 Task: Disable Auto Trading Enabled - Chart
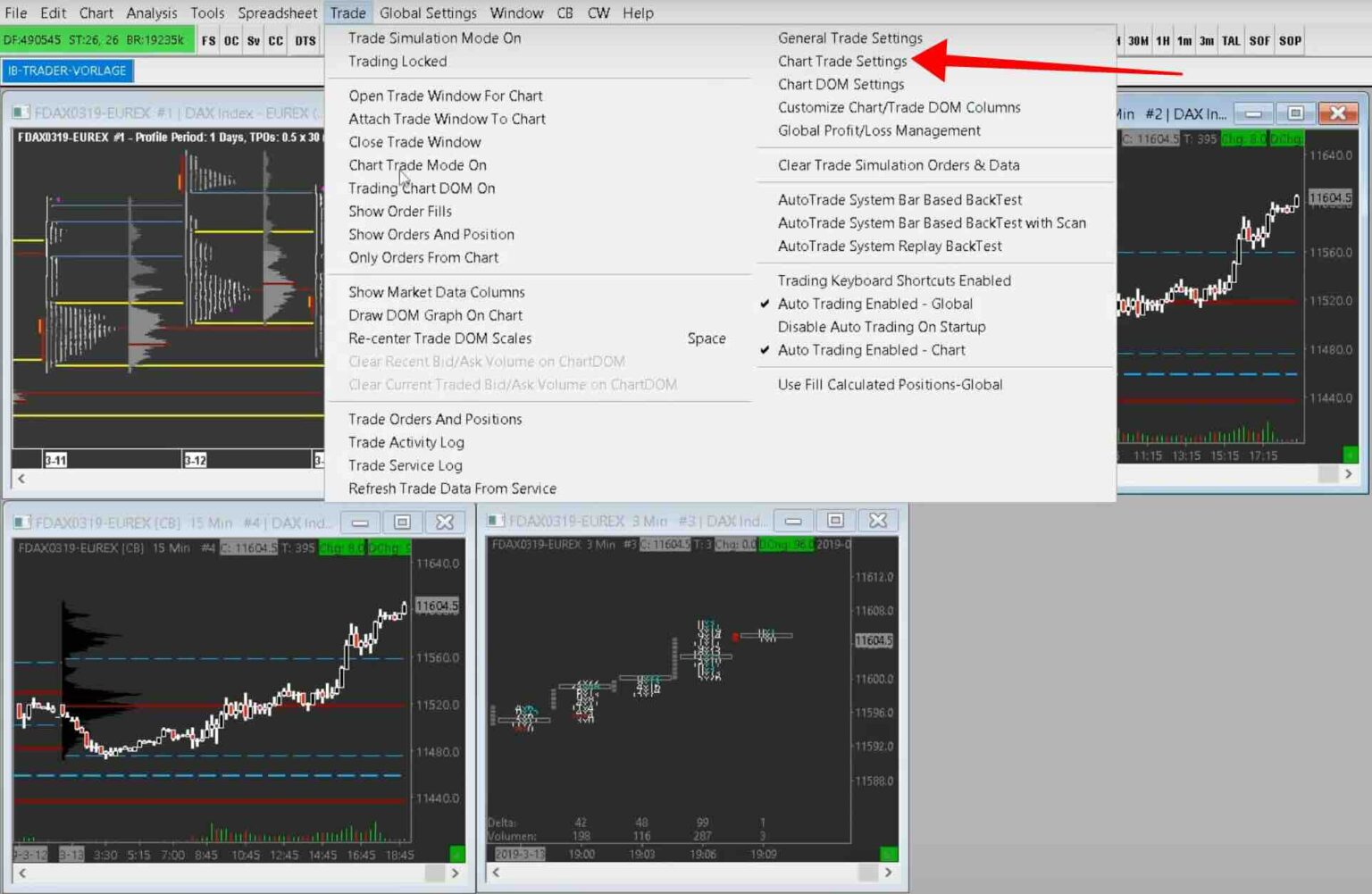871,350
